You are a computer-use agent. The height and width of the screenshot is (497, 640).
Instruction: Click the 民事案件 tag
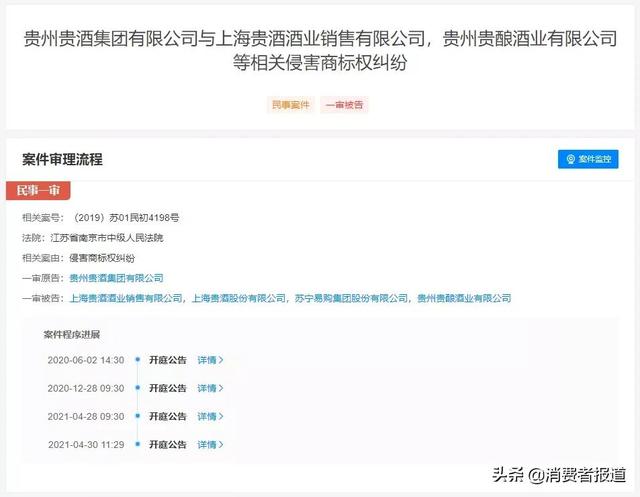click(x=291, y=105)
